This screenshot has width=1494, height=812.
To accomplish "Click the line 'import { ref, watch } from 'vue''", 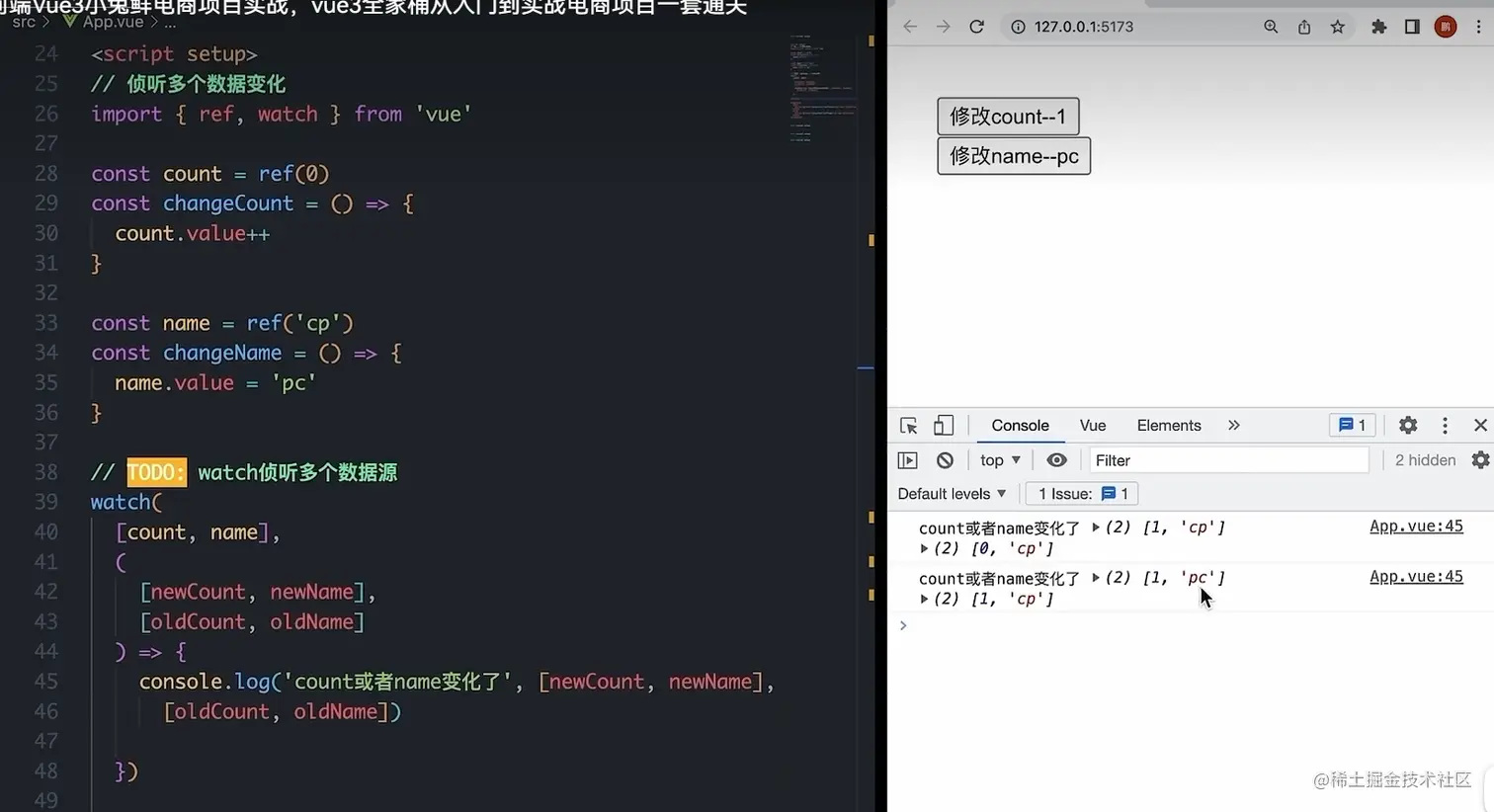I will click(282, 115).
